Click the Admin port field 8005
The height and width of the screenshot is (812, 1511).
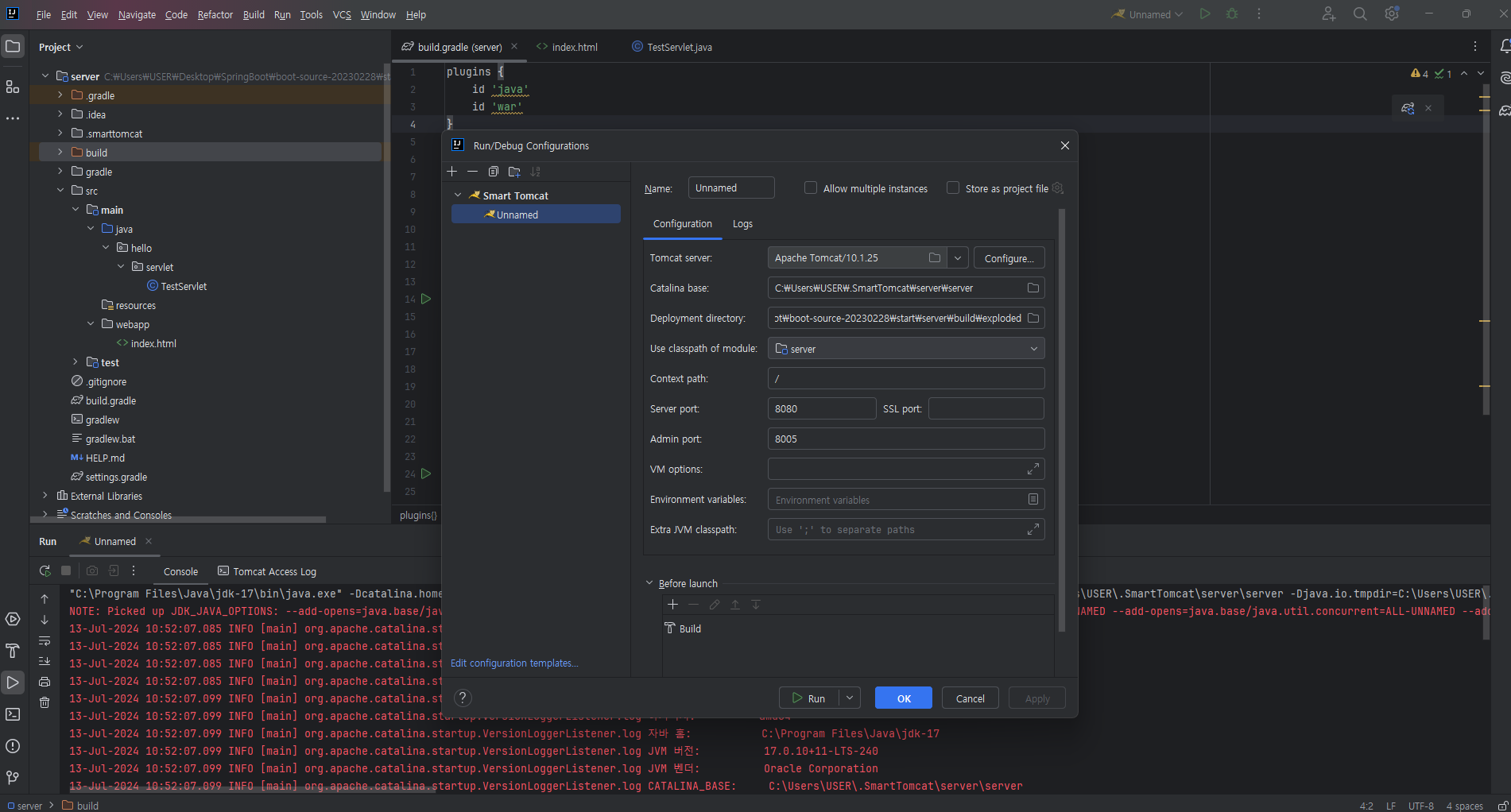click(906, 439)
